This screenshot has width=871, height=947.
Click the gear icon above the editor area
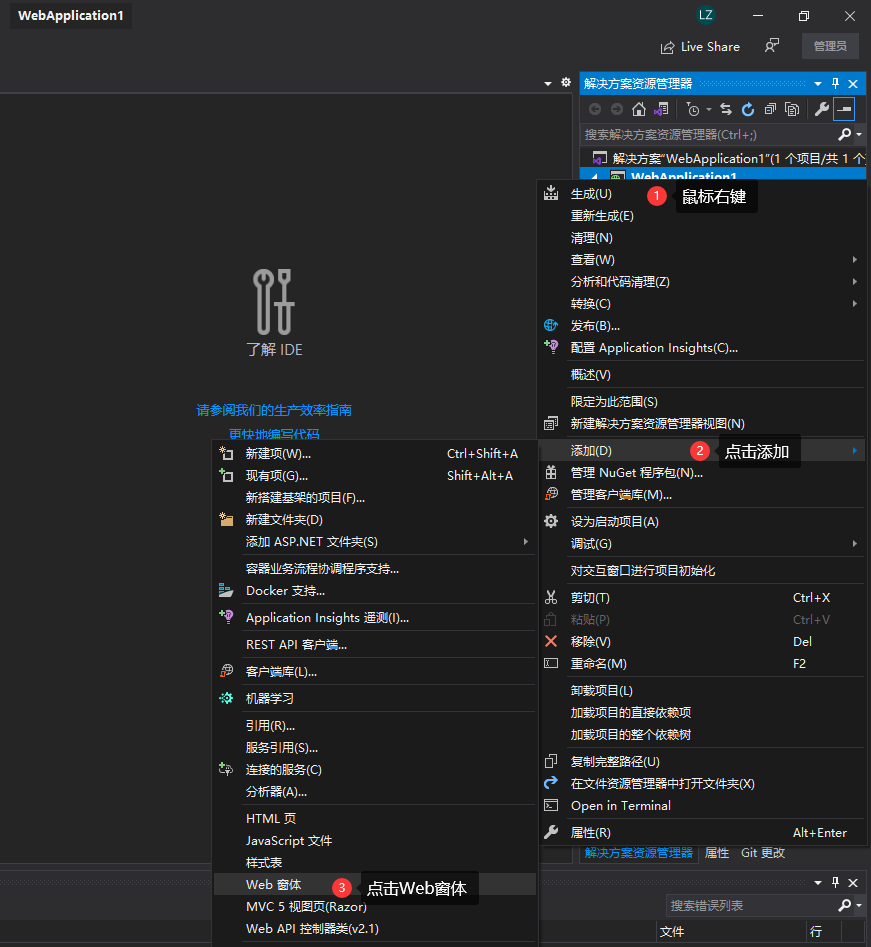coord(566,82)
